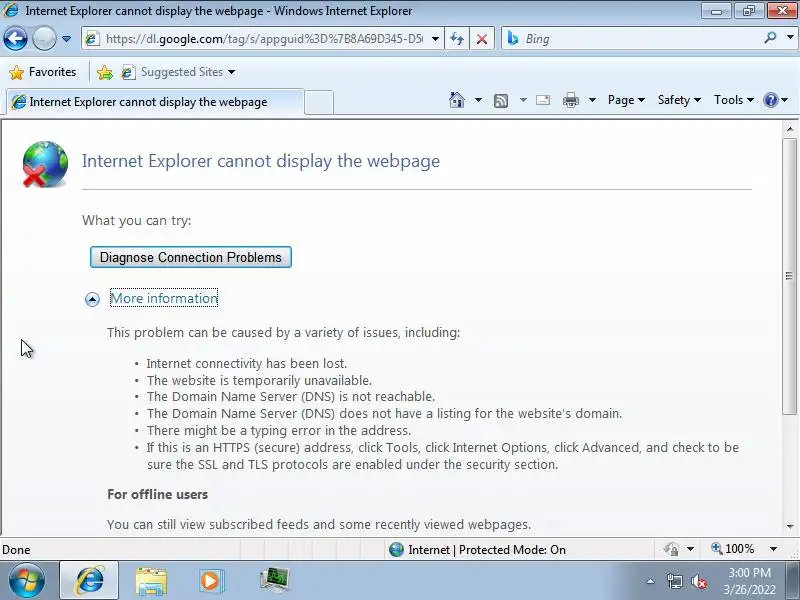Expand the Home button dropdown arrow
Viewport: 800px width, 600px height.
click(478, 100)
